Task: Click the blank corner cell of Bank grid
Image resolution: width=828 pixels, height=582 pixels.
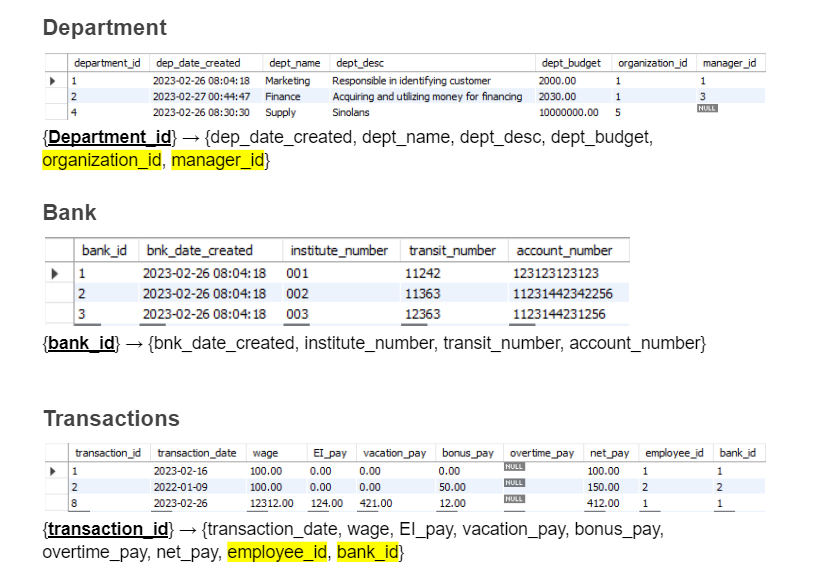Action: (60, 250)
